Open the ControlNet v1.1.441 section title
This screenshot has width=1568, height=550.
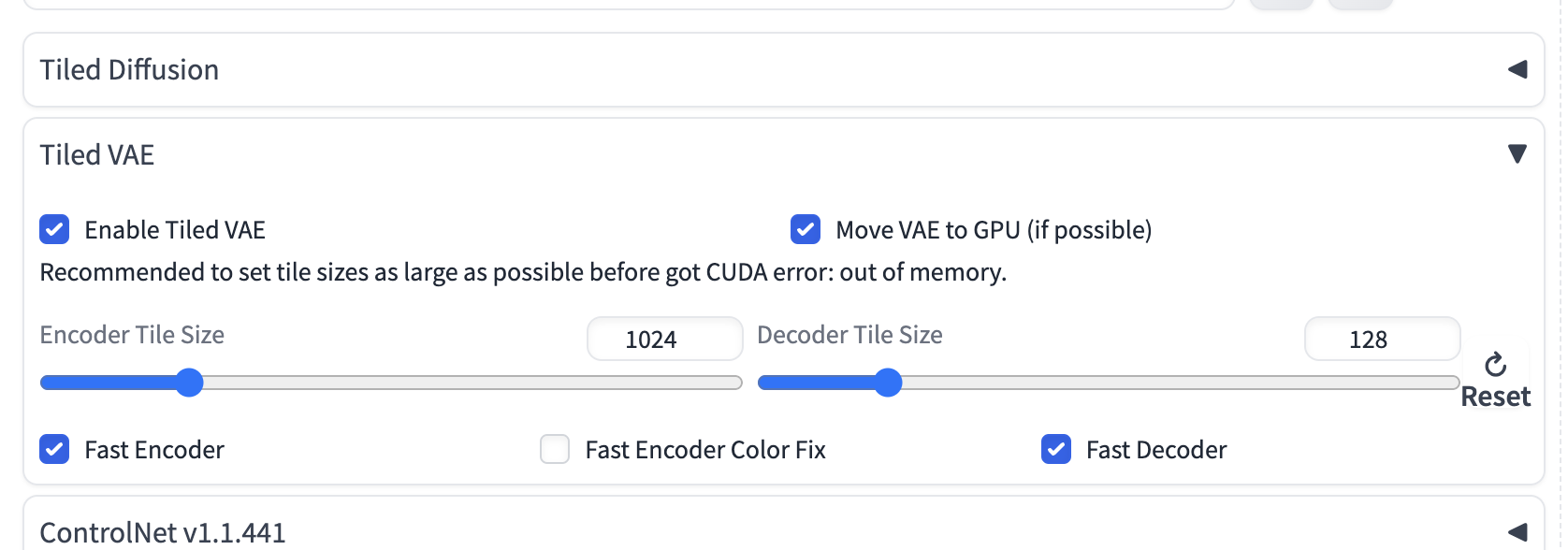163,532
